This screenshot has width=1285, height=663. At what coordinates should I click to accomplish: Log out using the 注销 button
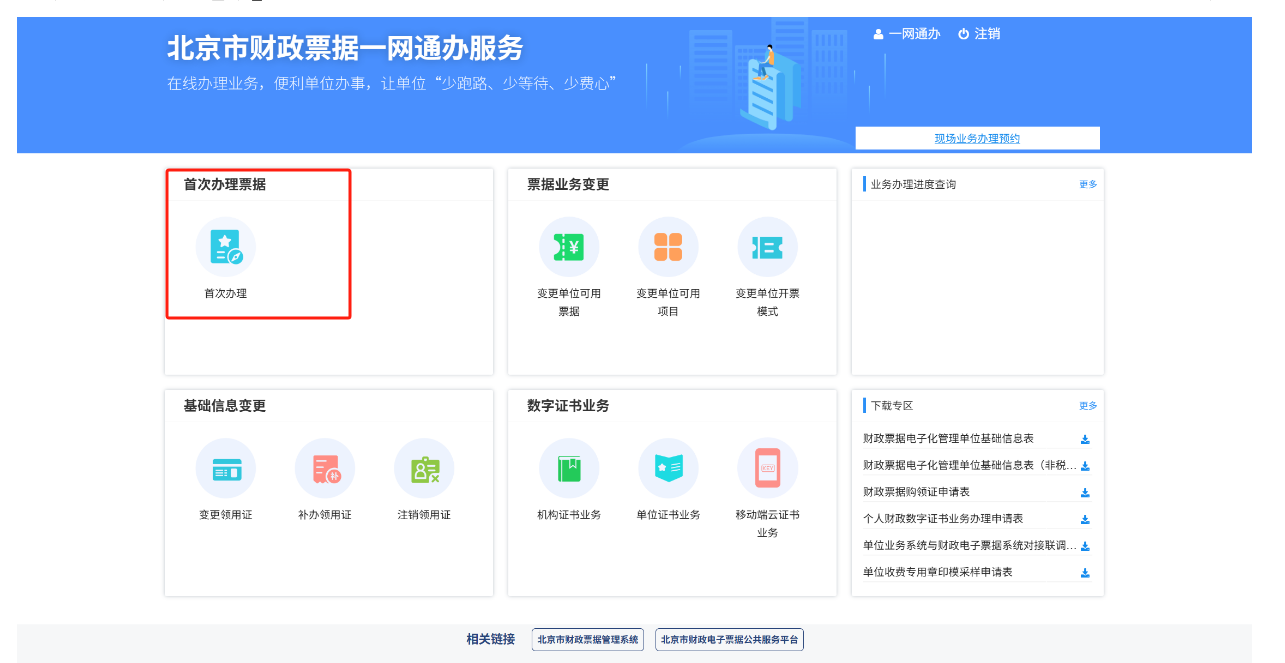tap(979, 34)
